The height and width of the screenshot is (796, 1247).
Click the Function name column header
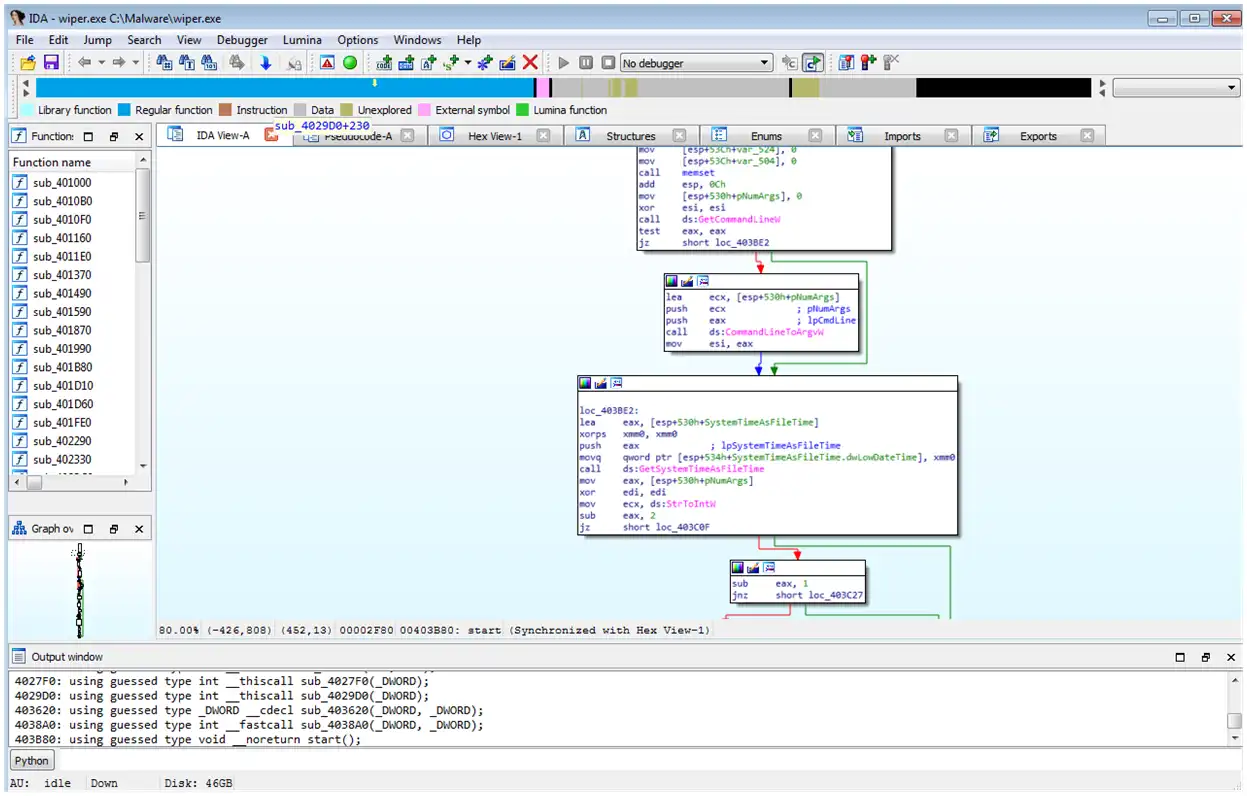72,162
